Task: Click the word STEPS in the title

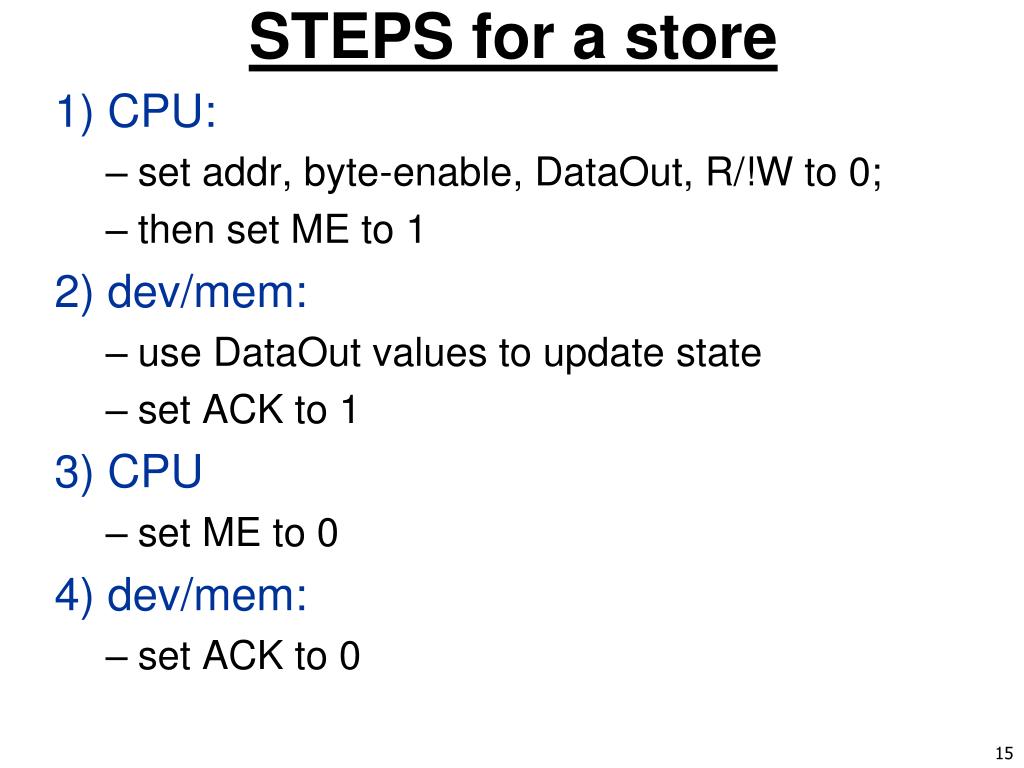Action: 351,38
